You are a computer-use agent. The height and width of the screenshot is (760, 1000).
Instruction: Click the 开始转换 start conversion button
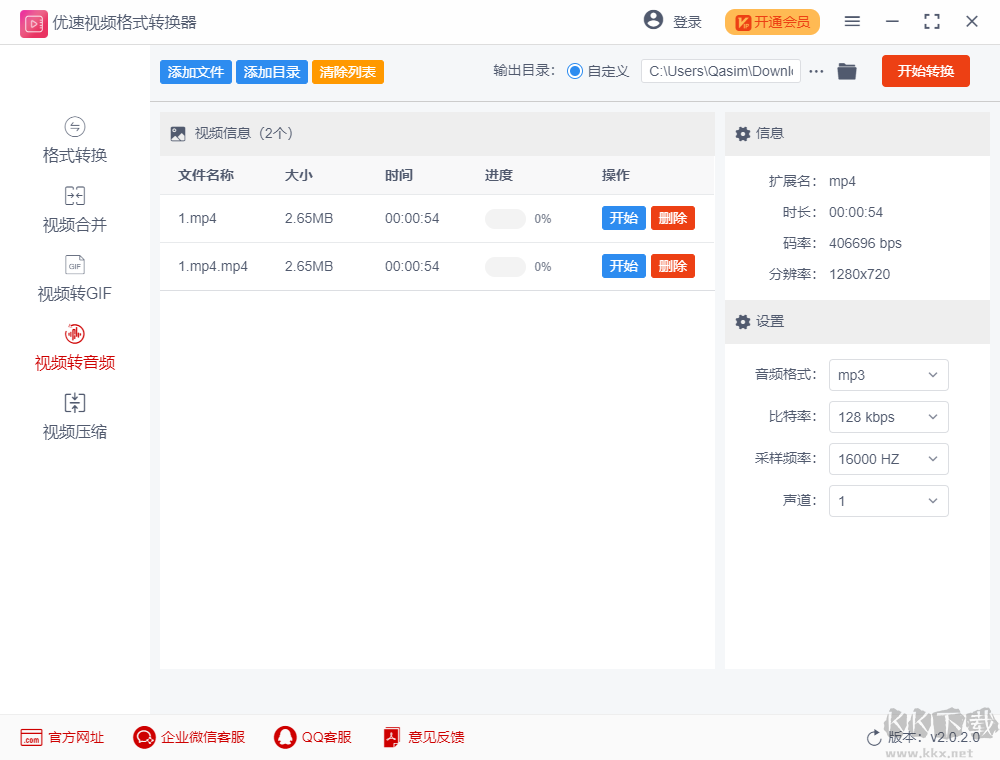[x=925, y=71]
